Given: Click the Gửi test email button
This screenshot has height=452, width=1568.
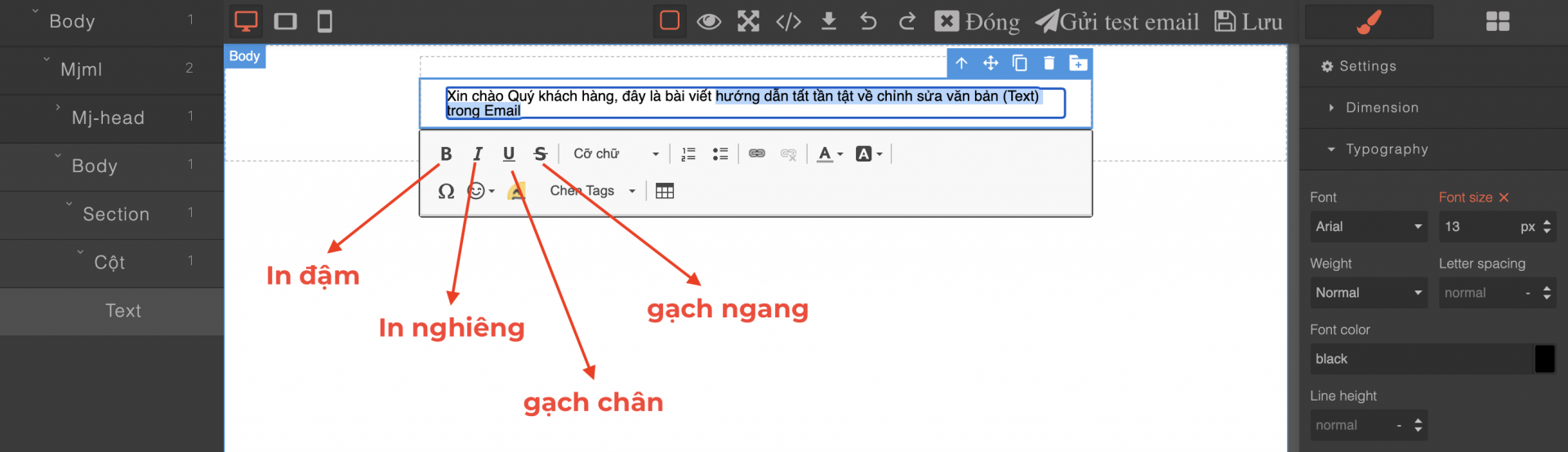Looking at the screenshot, I should point(1117,21).
